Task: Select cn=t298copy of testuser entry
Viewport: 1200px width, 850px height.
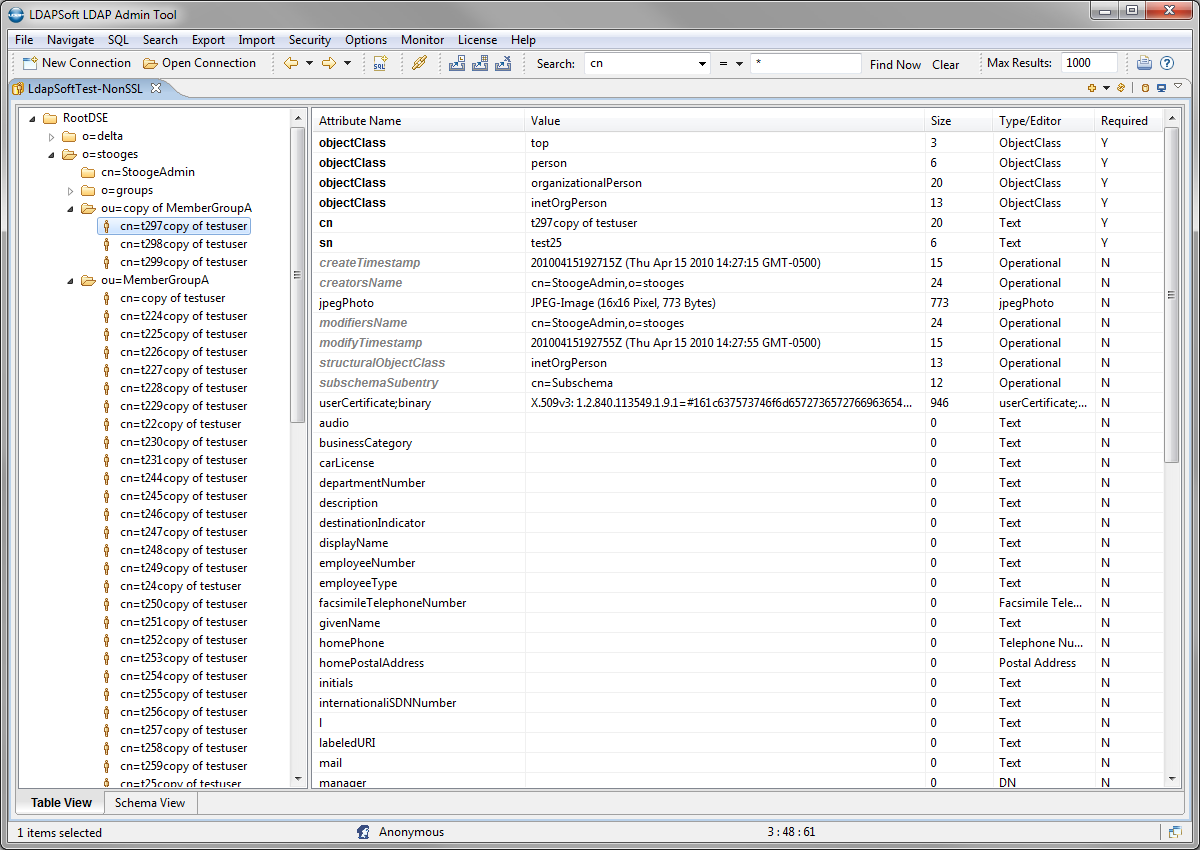Action: (183, 244)
